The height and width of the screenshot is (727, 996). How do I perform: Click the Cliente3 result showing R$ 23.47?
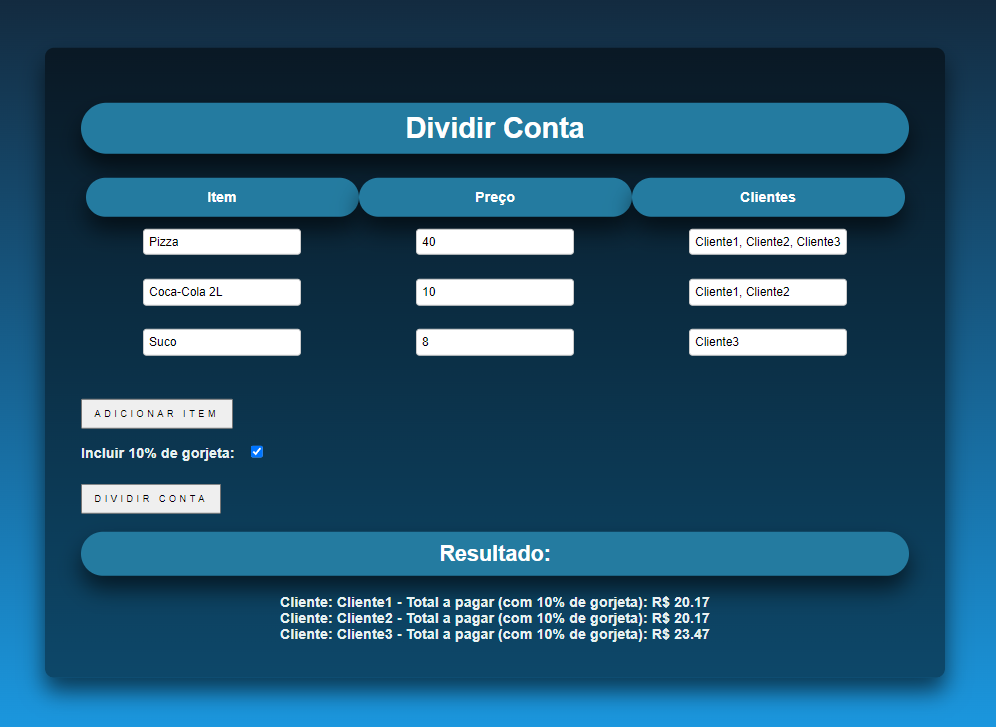coord(495,634)
